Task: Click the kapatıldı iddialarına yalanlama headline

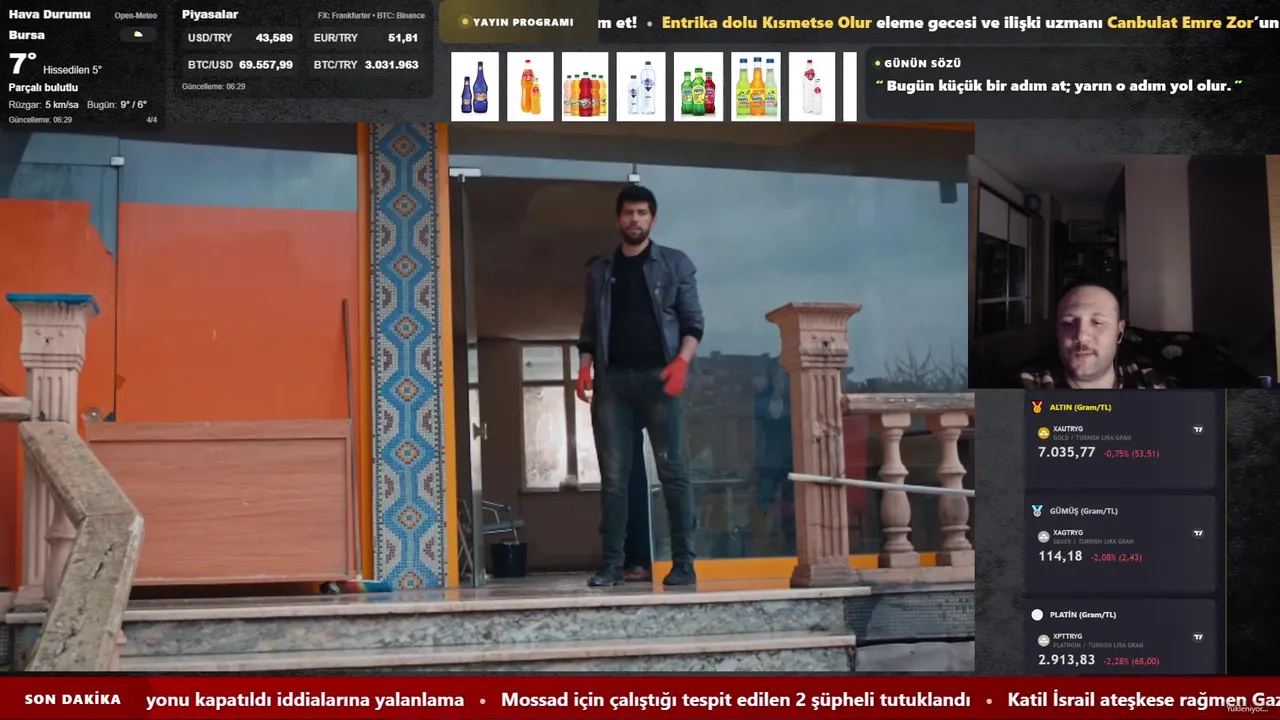Action: coord(305,700)
